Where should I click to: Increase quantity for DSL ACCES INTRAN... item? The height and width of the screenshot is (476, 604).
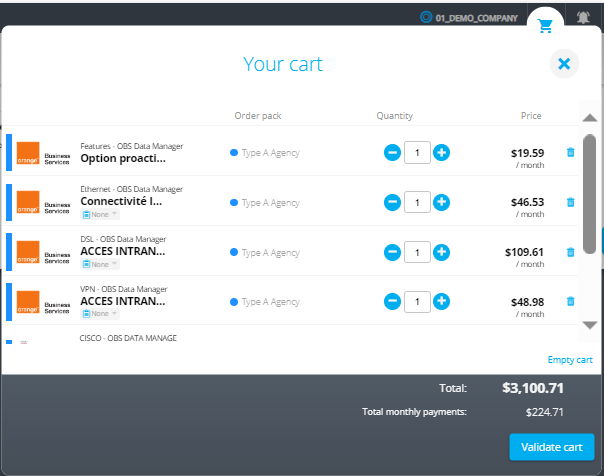(441, 252)
